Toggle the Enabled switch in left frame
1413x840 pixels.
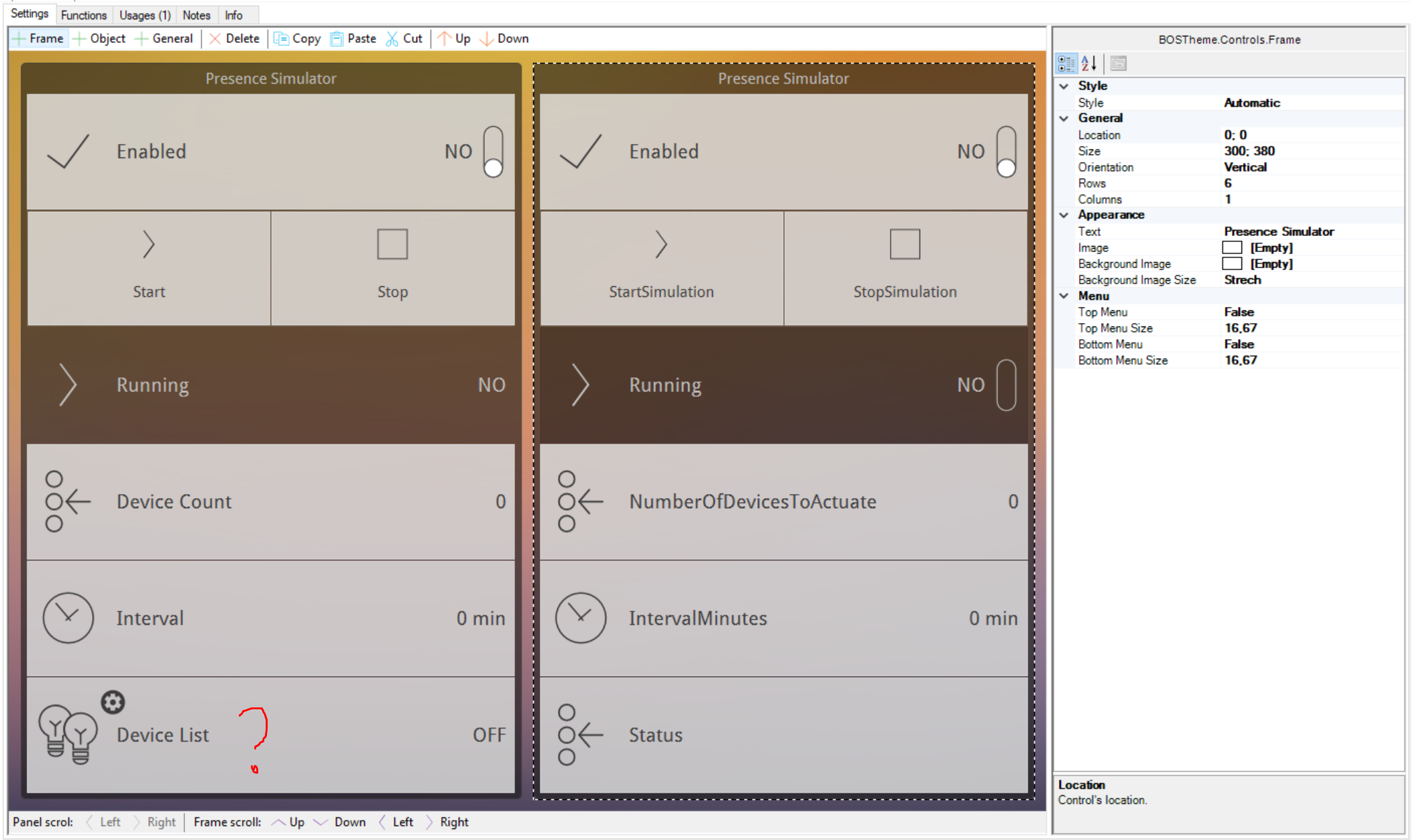point(493,152)
